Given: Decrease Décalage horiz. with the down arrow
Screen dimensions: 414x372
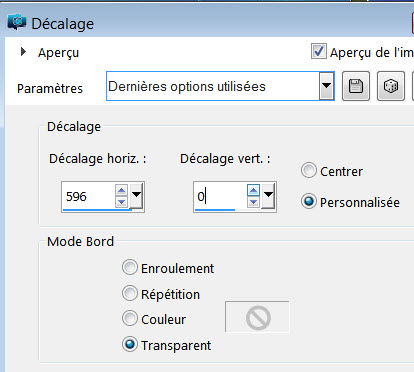Looking at the screenshot, I should point(121,202).
